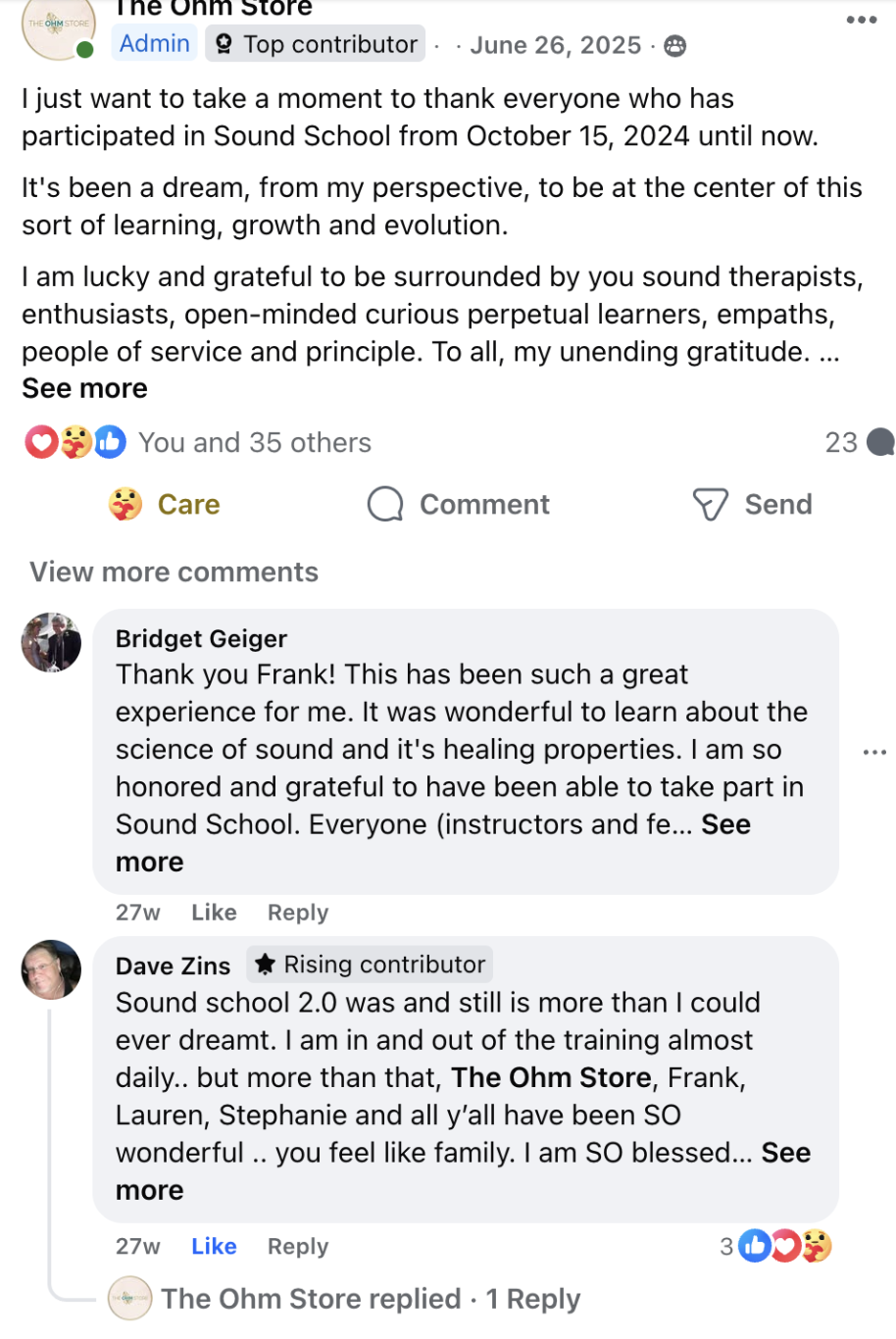
Task: Click the post's comment count bubble icon
Action: point(880,443)
